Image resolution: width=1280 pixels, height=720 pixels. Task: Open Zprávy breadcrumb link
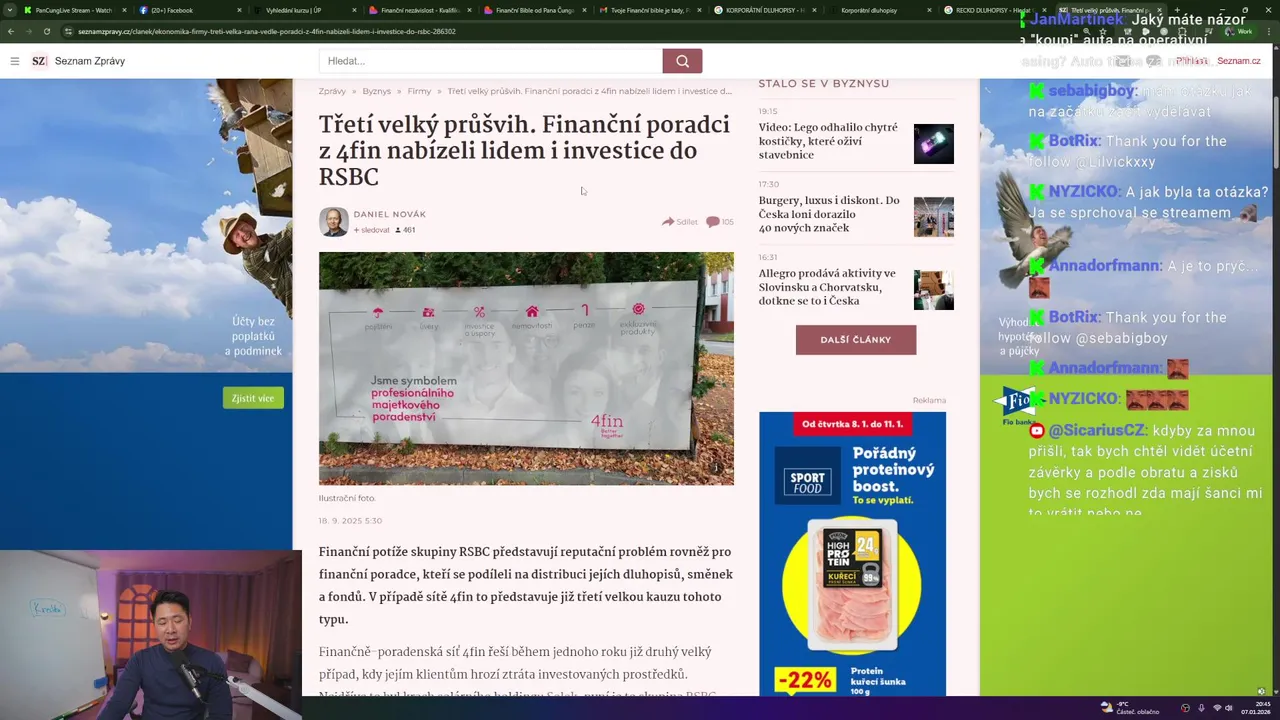tap(332, 91)
